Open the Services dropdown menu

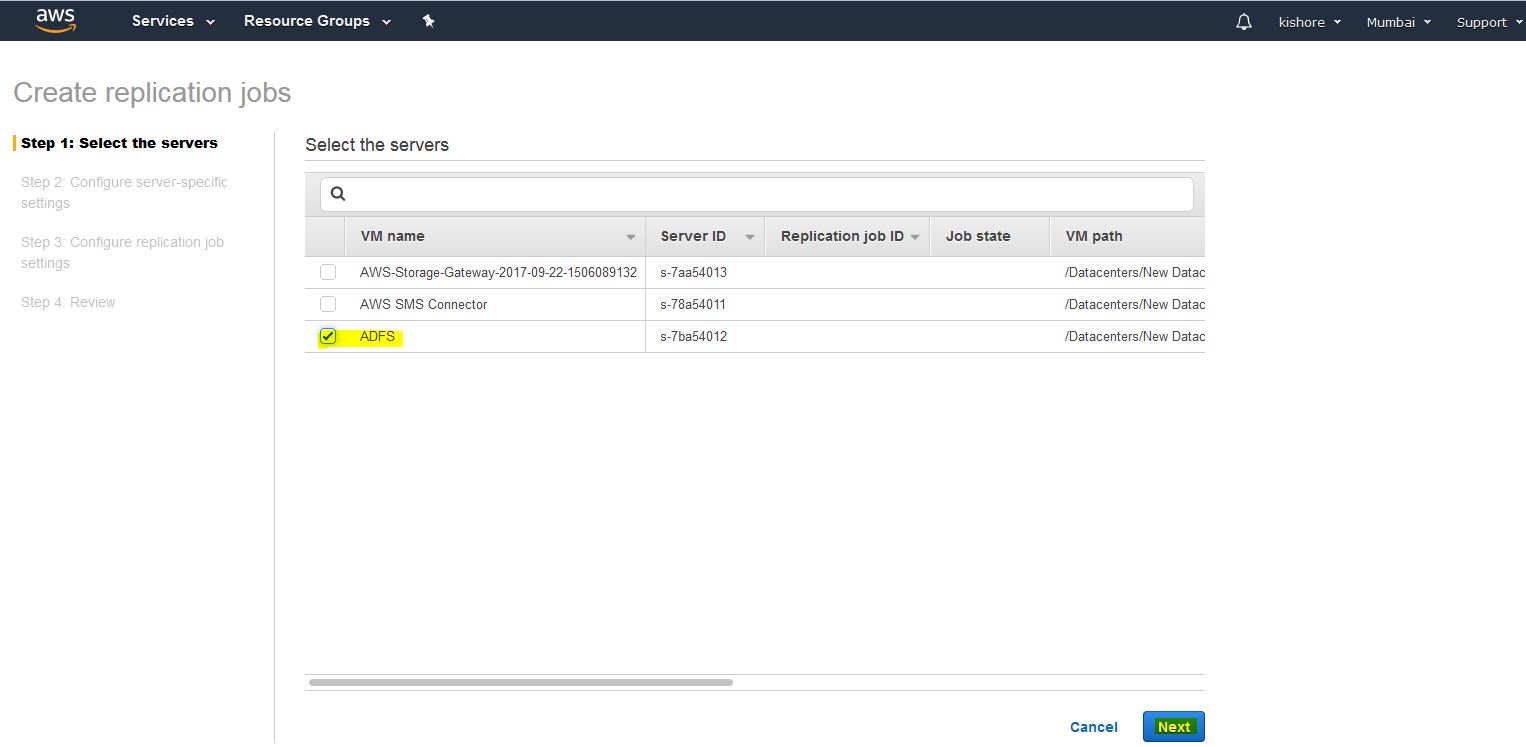pyautogui.click(x=173, y=21)
